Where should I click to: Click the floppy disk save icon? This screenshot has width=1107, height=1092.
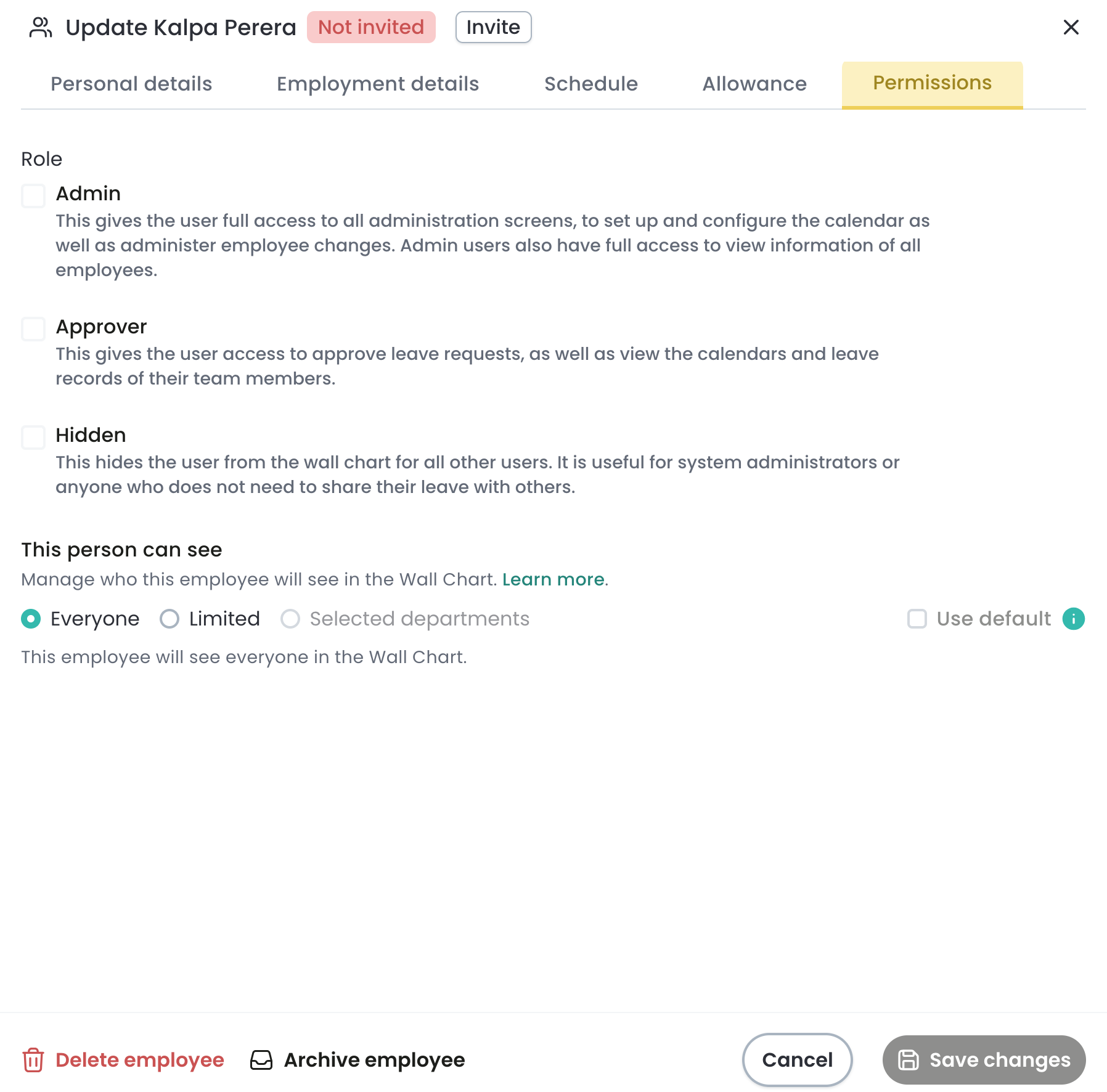(909, 1060)
